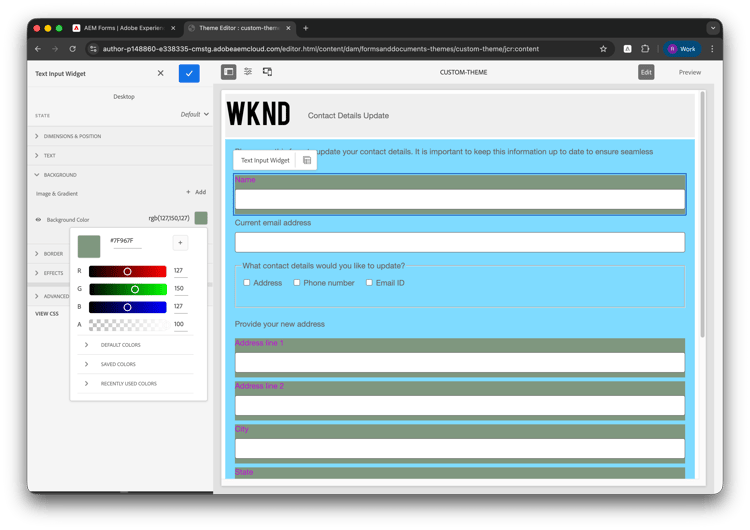Click the large color preview swatch

(x=89, y=246)
